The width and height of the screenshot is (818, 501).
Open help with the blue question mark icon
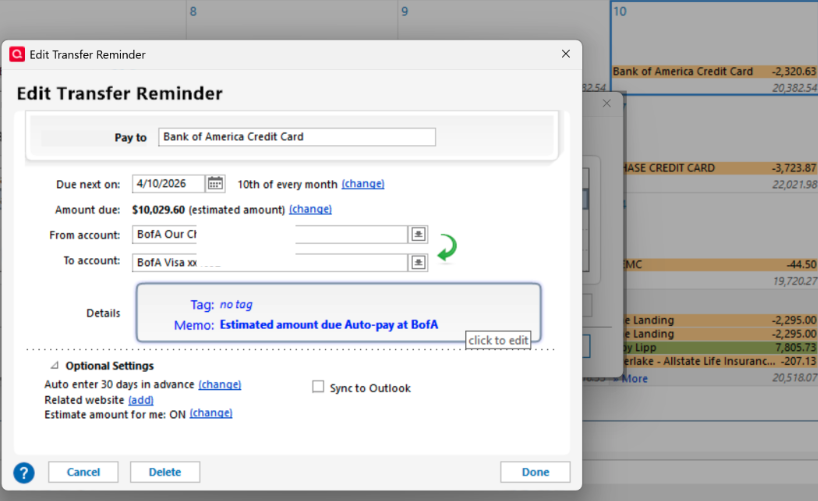pos(24,473)
